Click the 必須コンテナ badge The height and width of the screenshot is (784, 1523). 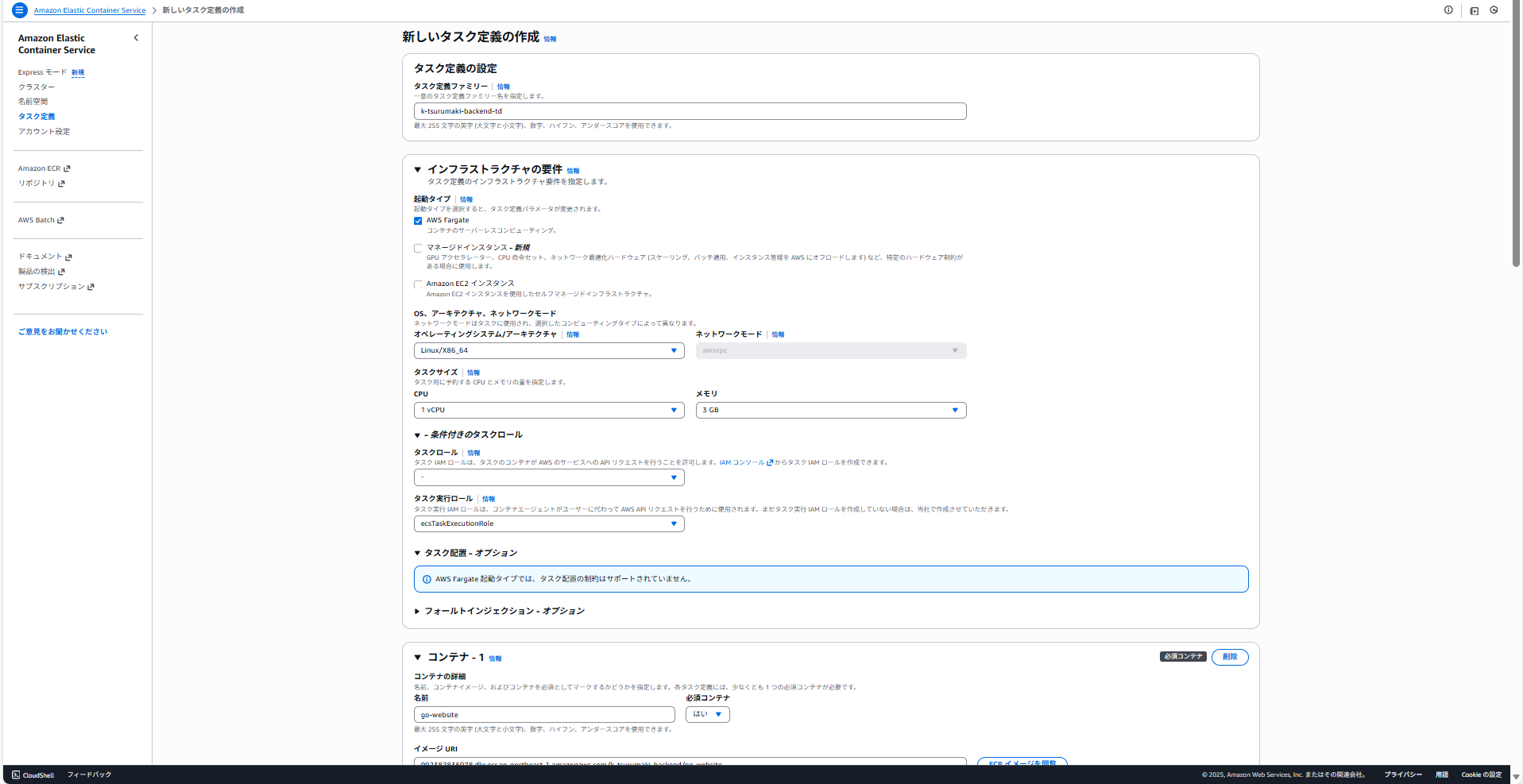point(1183,657)
